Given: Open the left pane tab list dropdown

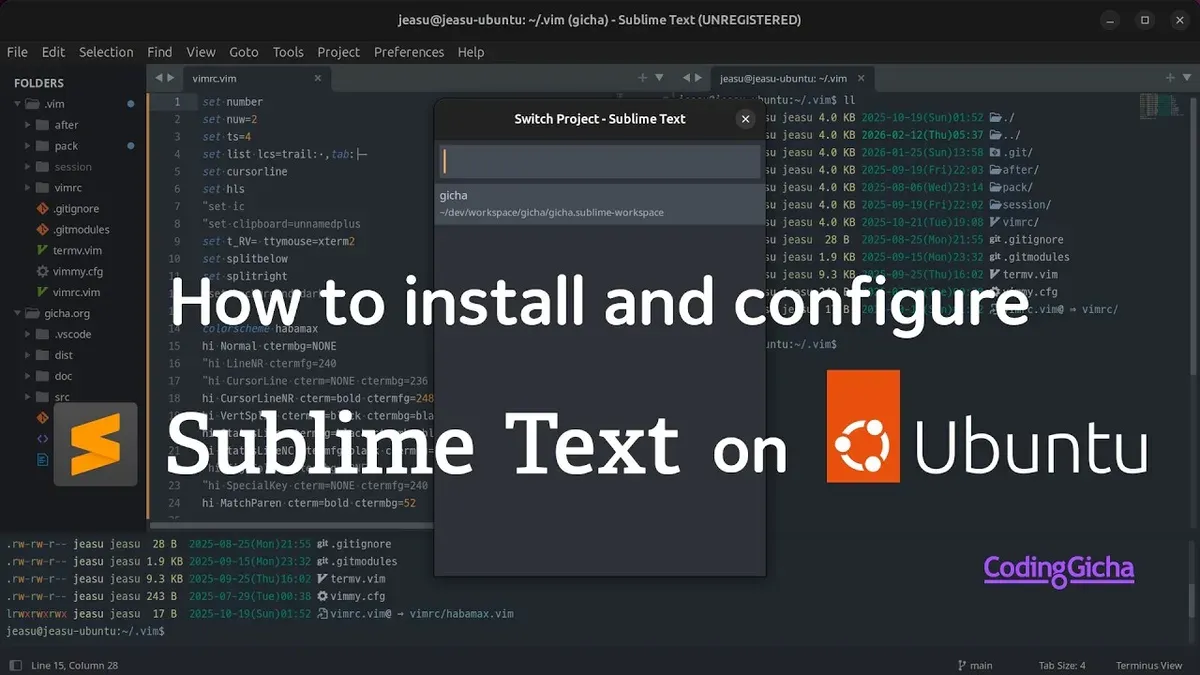Looking at the screenshot, I should tap(659, 77).
